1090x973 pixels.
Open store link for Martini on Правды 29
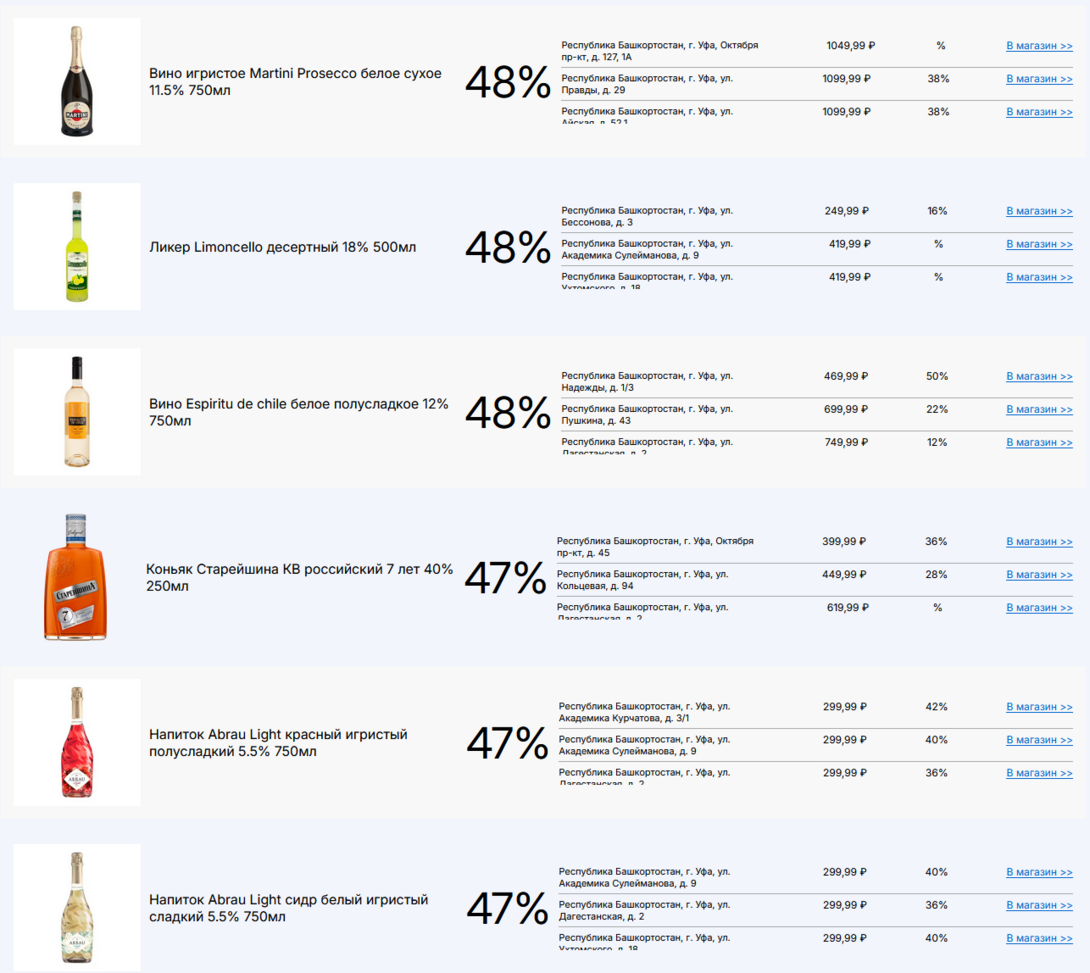click(1038, 79)
